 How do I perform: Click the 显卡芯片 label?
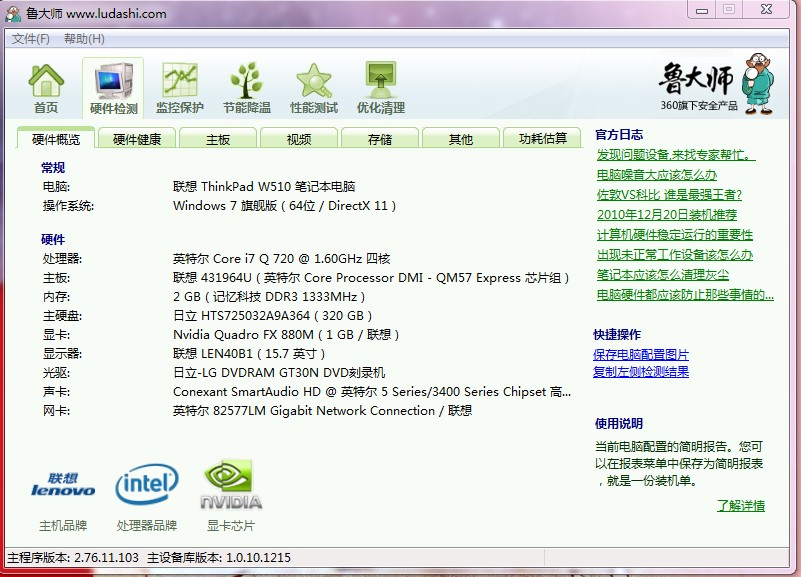pos(230,525)
